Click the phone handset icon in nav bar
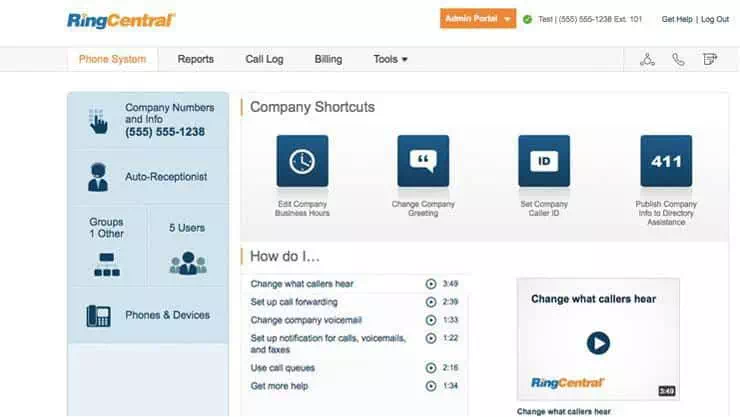 [x=678, y=59]
